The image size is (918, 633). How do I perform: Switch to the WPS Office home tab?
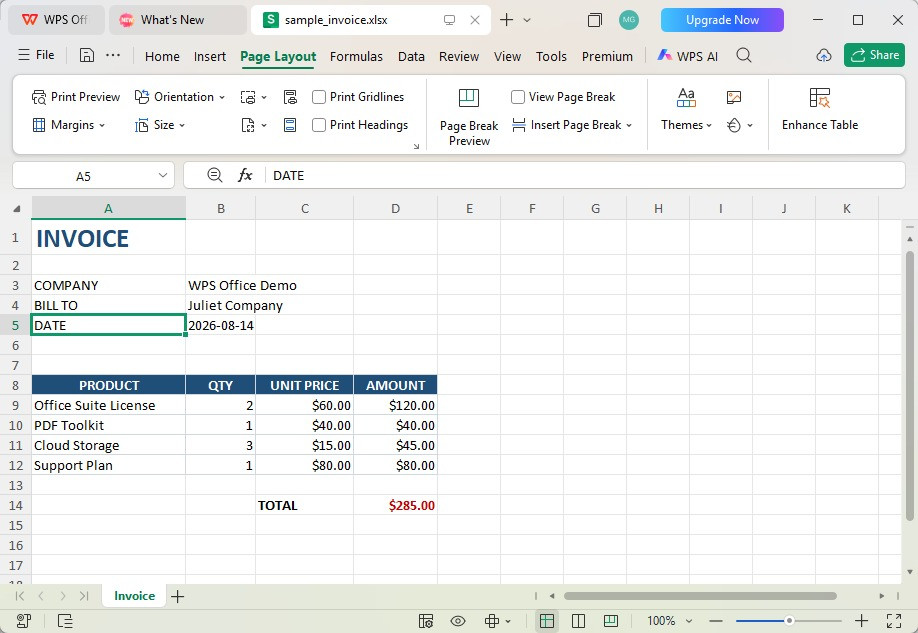[57, 20]
